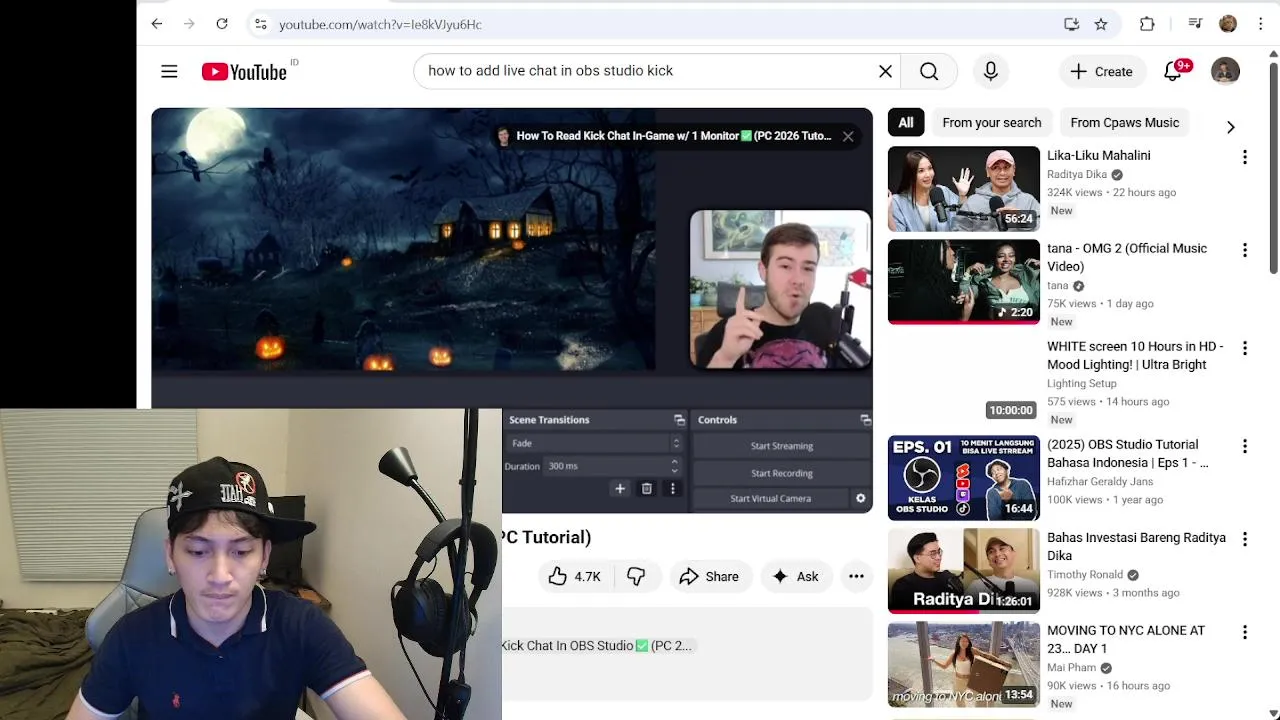The width and height of the screenshot is (1280, 720).
Task: Open the Chrome three-dot menu
Action: pyautogui.click(x=1260, y=24)
